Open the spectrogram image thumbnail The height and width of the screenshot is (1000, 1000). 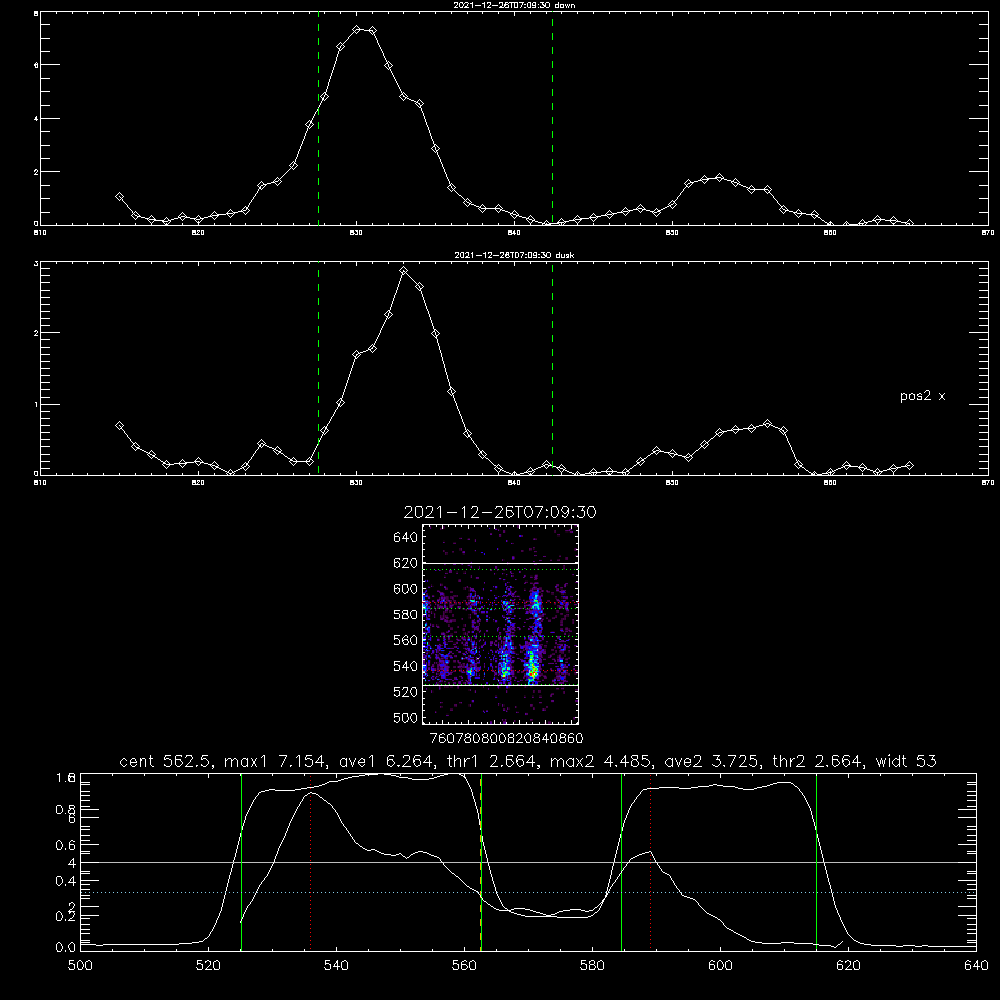501,624
